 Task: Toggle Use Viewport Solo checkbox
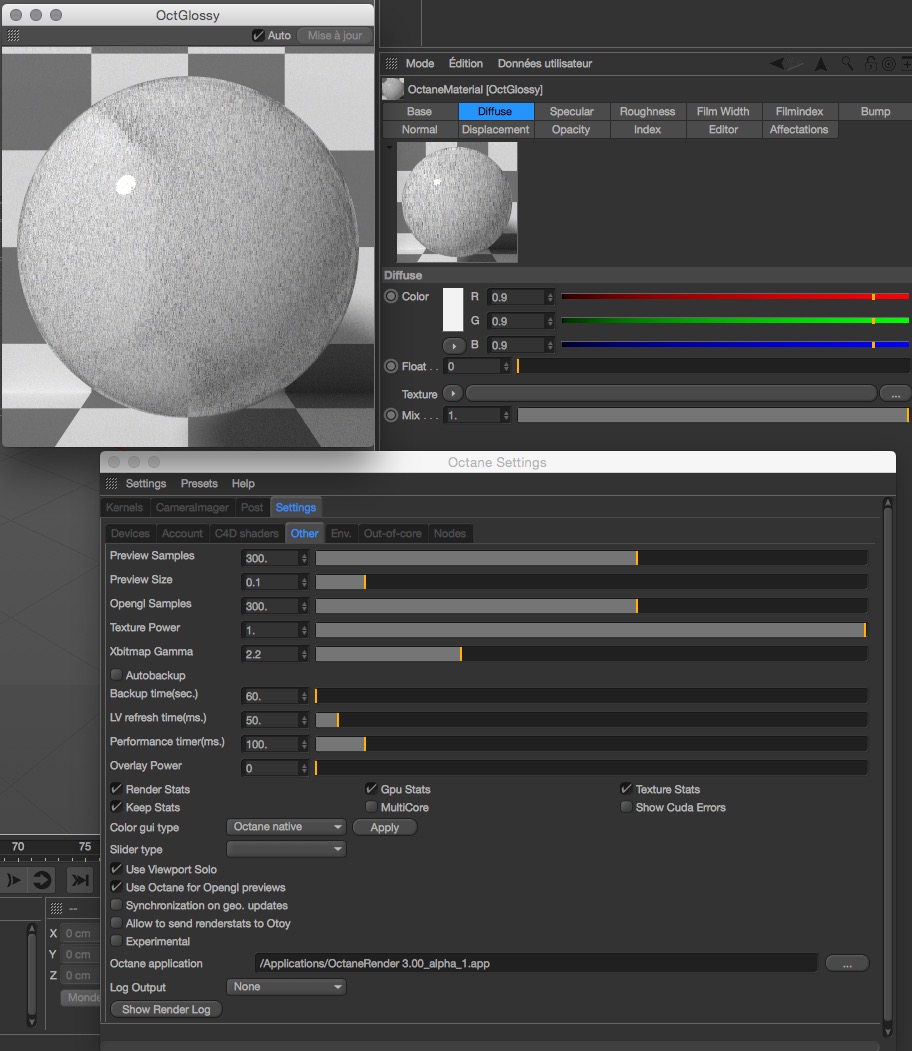pyautogui.click(x=117, y=869)
